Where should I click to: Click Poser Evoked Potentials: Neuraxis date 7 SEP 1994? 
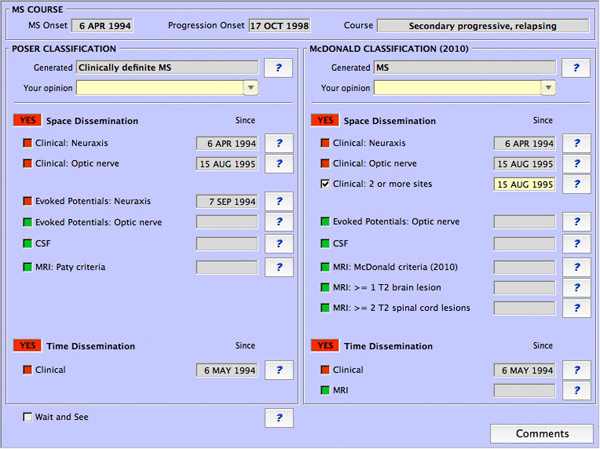click(x=227, y=202)
